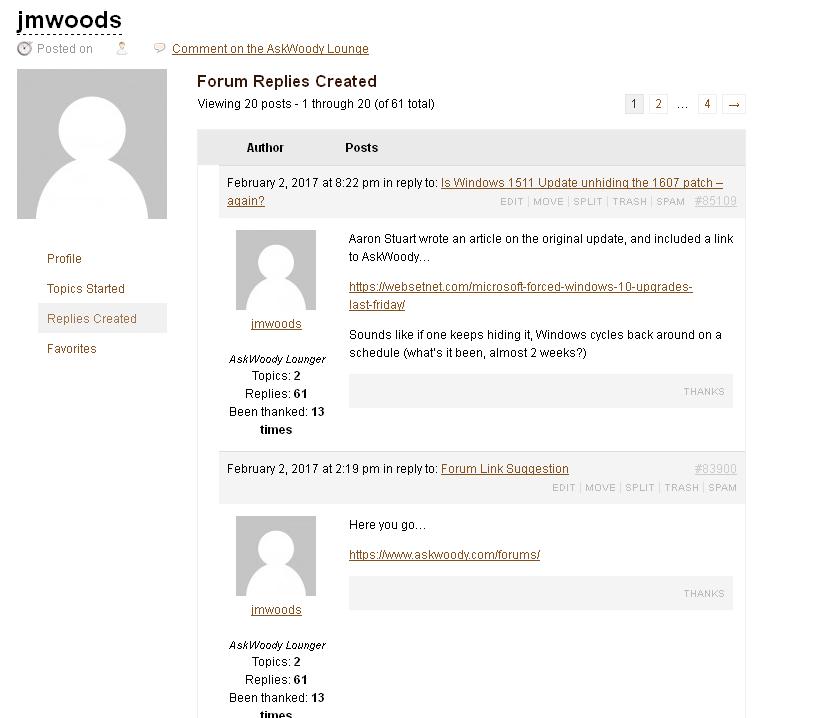Open post permalink #85109

[715, 201]
